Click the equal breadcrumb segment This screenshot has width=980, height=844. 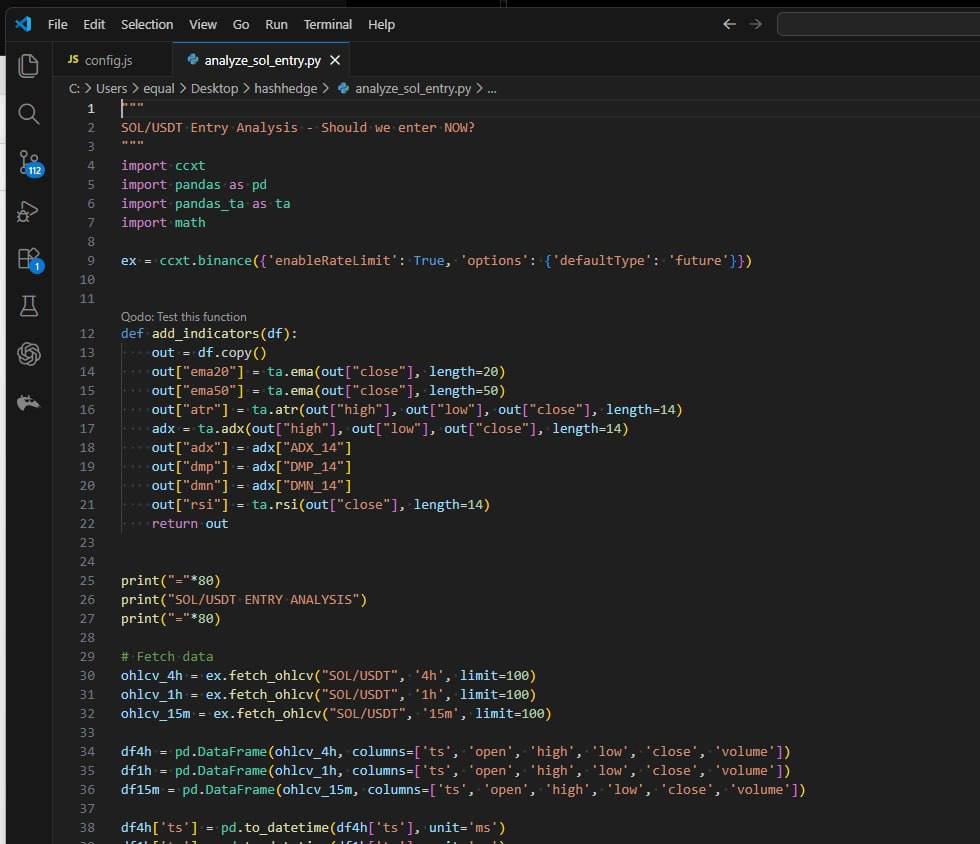[x=159, y=88]
